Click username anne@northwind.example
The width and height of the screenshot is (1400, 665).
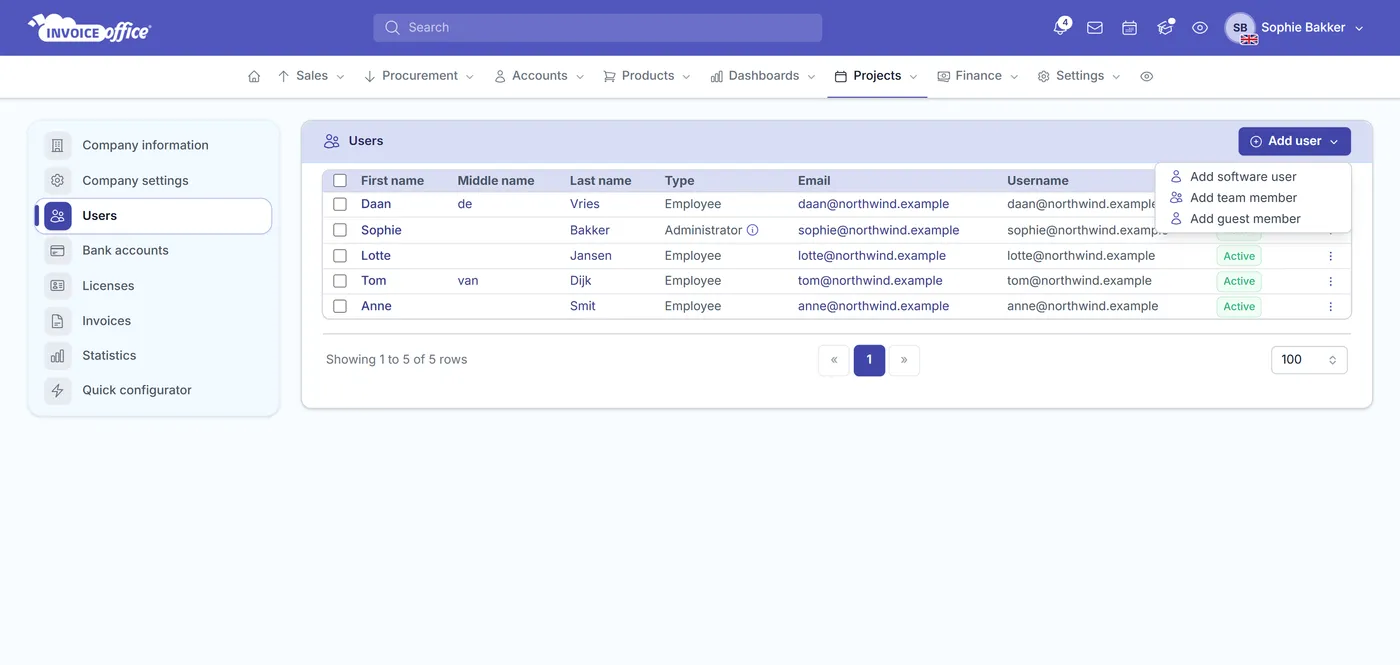(1082, 306)
